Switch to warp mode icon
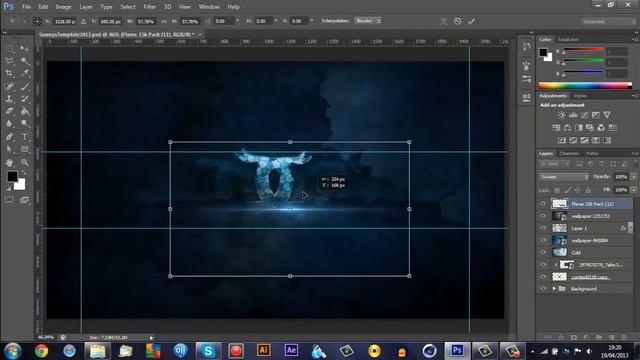Viewport: 640px width, 360px height. [443, 21]
